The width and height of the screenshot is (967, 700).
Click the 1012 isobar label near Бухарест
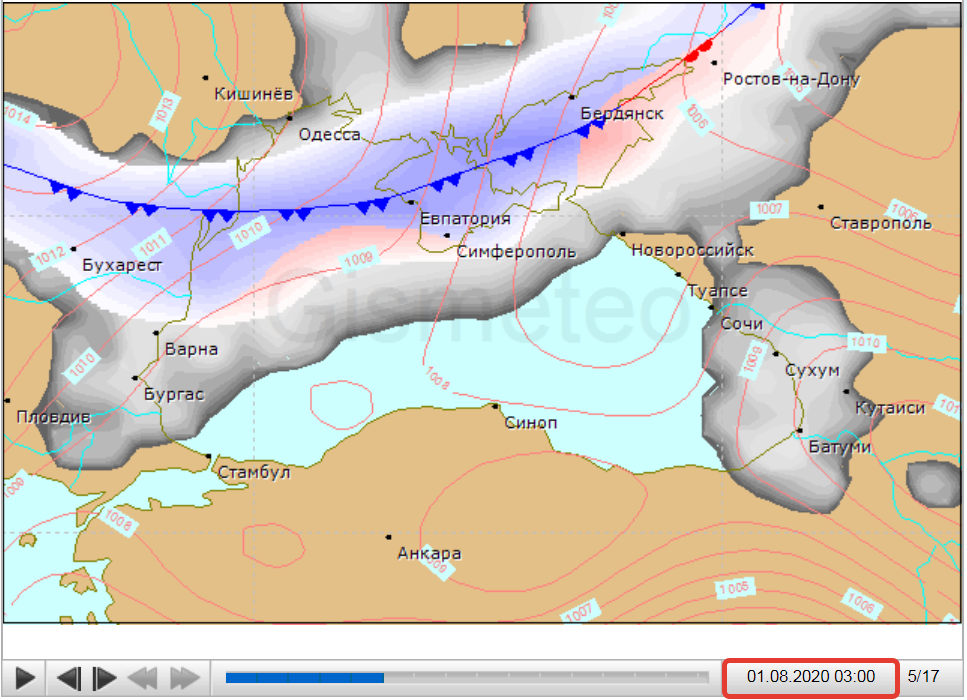pyautogui.click(x=50, y=255)
